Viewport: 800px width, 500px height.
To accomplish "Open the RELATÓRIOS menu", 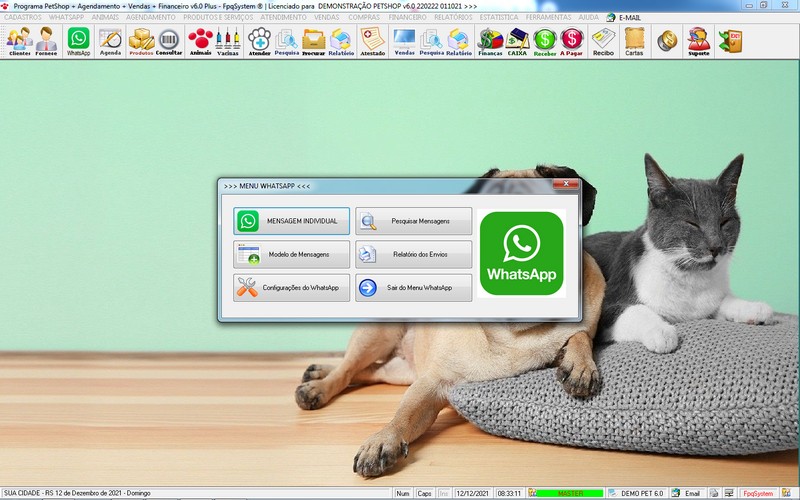I will [x=454, y=17].
